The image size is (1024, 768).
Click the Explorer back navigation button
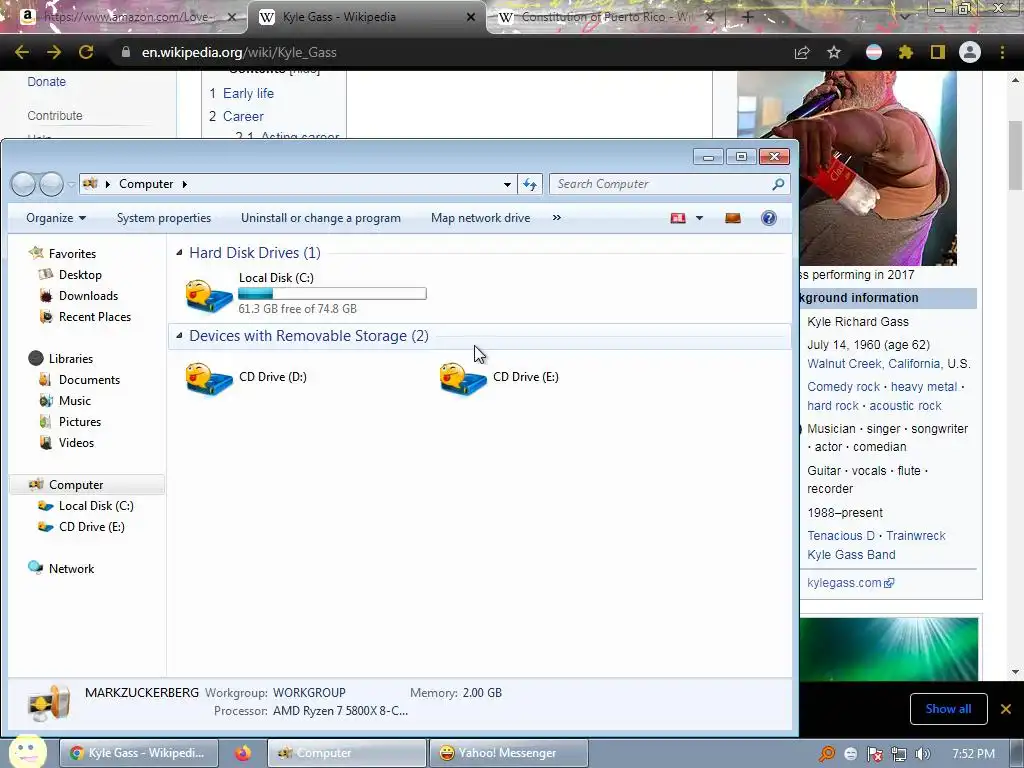point(24,184)
